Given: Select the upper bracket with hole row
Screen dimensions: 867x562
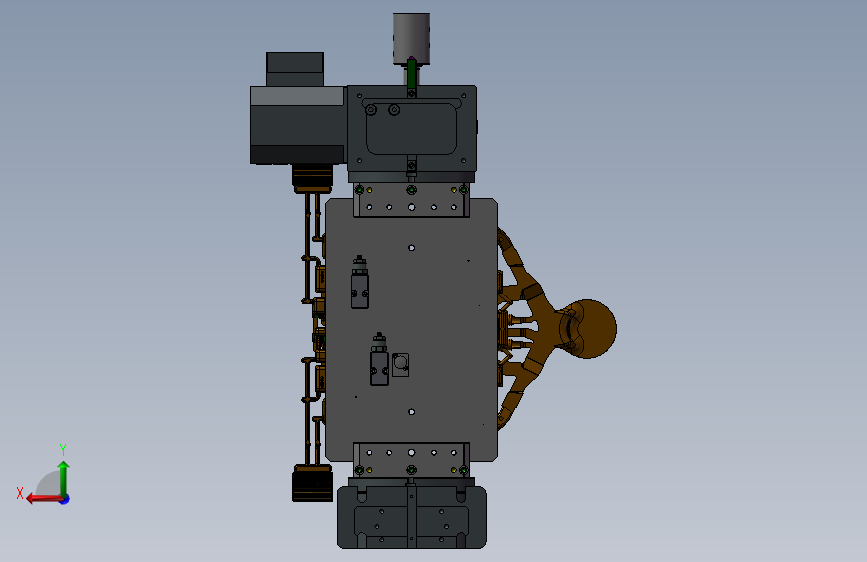Looking at the screenshot, I should [x=411, y=200].
